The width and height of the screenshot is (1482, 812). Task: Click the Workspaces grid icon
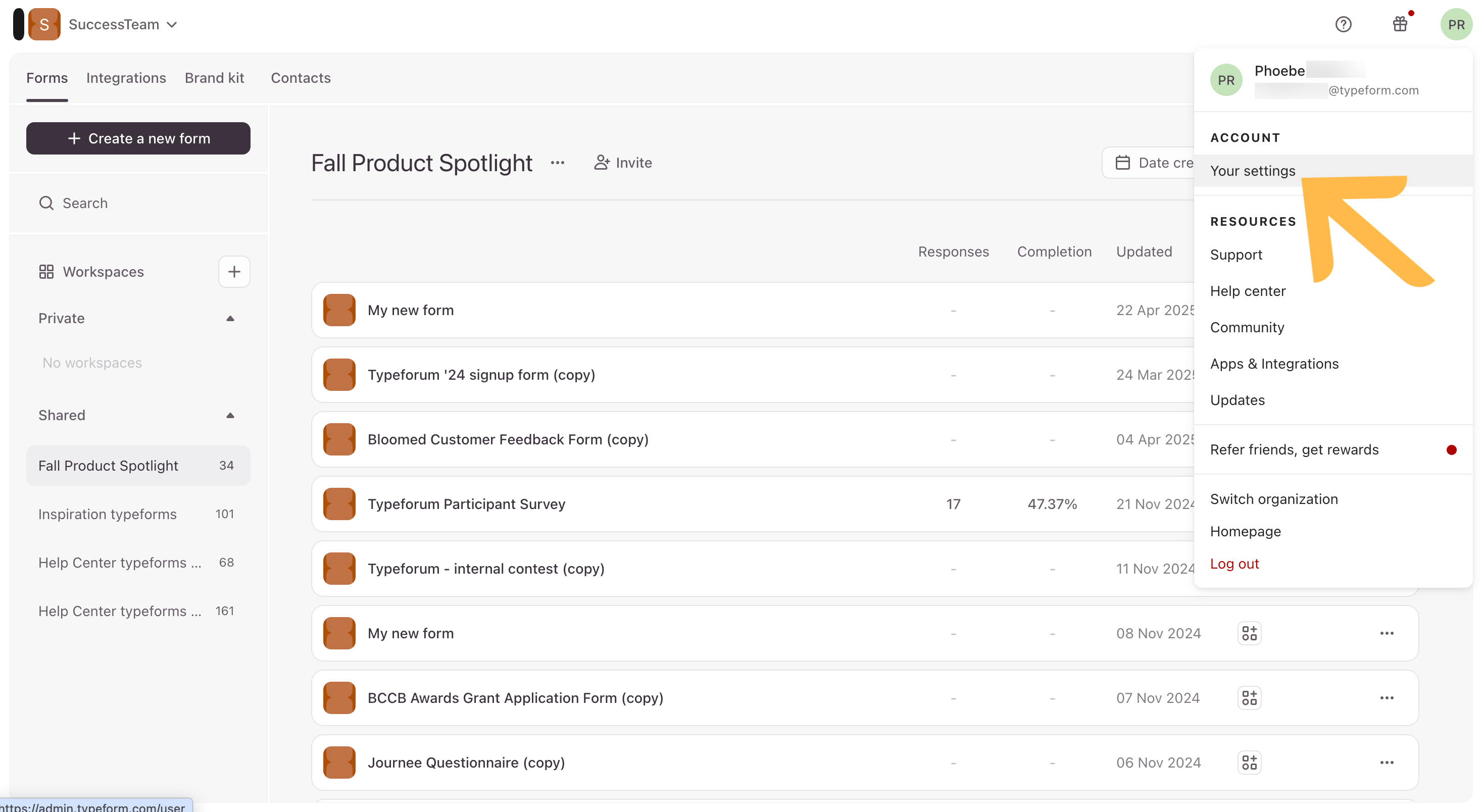[x=46, y=272]
